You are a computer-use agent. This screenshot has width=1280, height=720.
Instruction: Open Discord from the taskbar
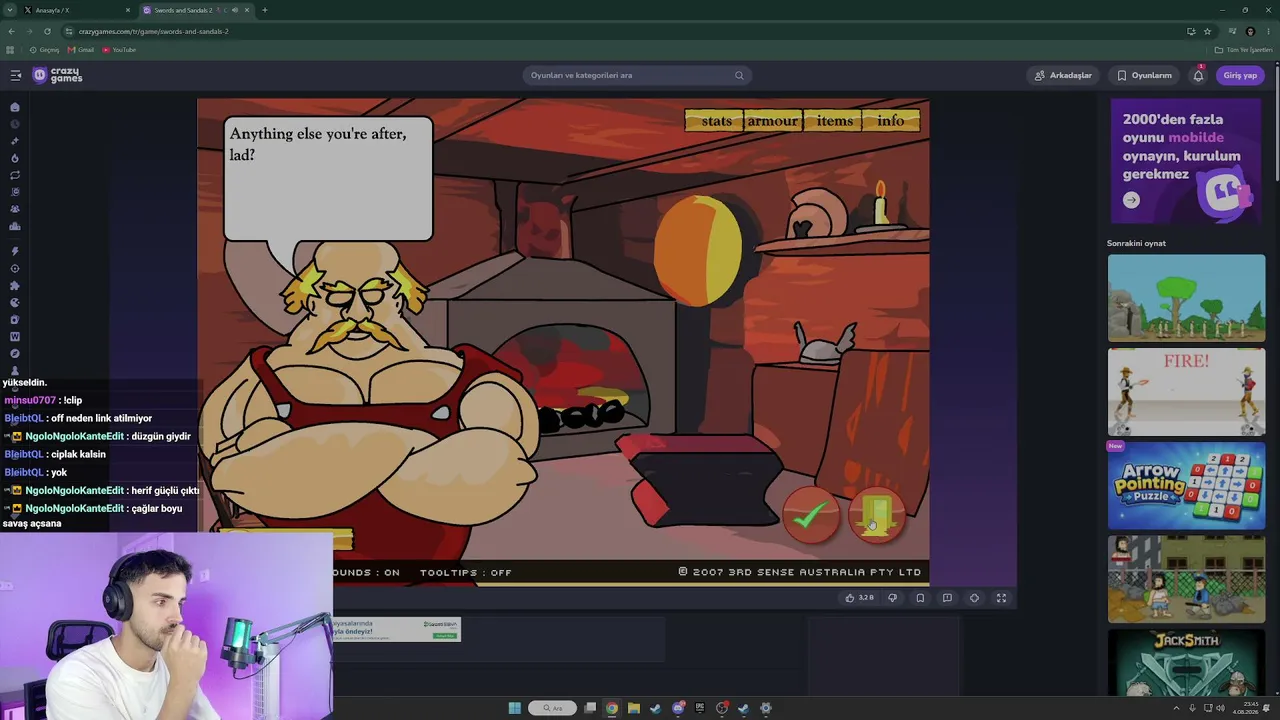pos(678,708)
